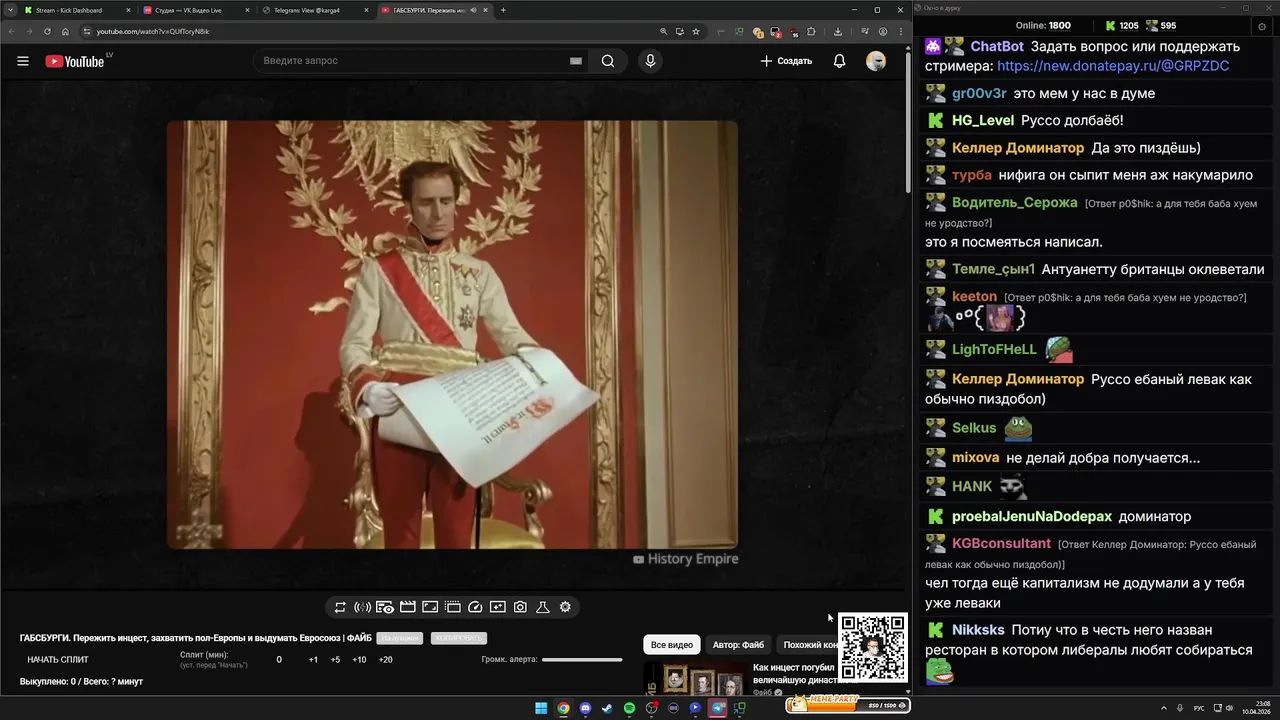Open the Как инцест погубил recommended thumbnail
Image resolution: width=1280 pixels, height=720 pixels.
695,679
